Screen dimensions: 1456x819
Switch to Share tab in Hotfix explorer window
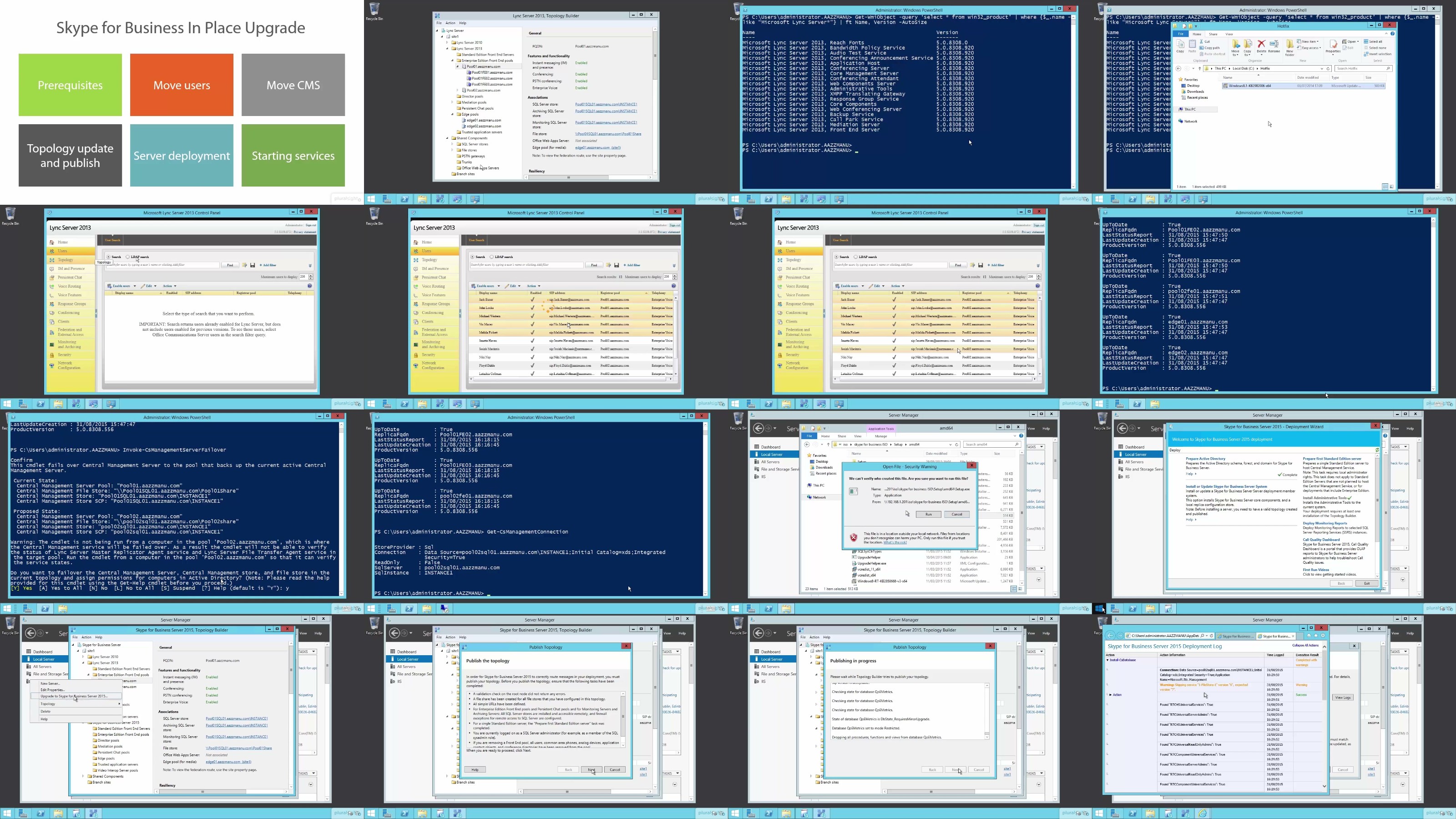point(1213,34)
